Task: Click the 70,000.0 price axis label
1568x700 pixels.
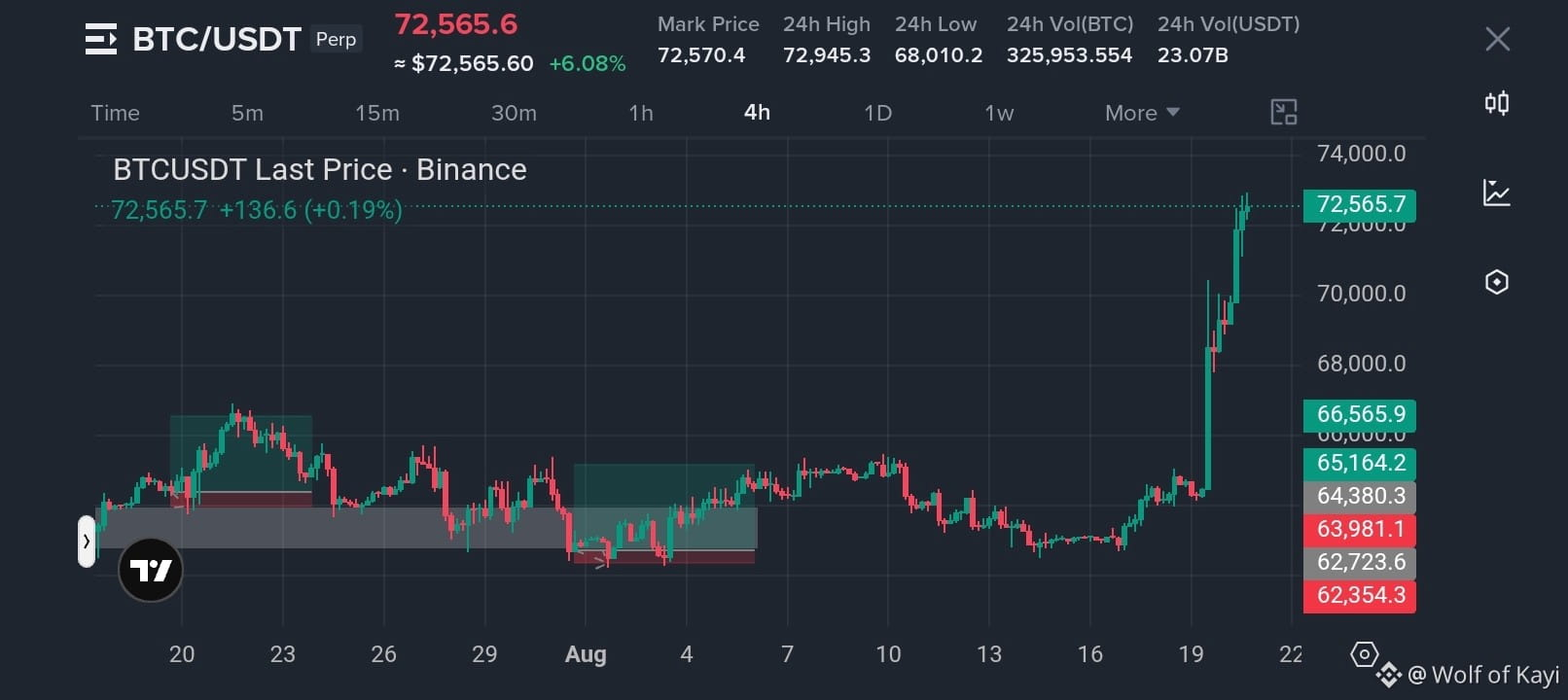Action: (1361, 294)
